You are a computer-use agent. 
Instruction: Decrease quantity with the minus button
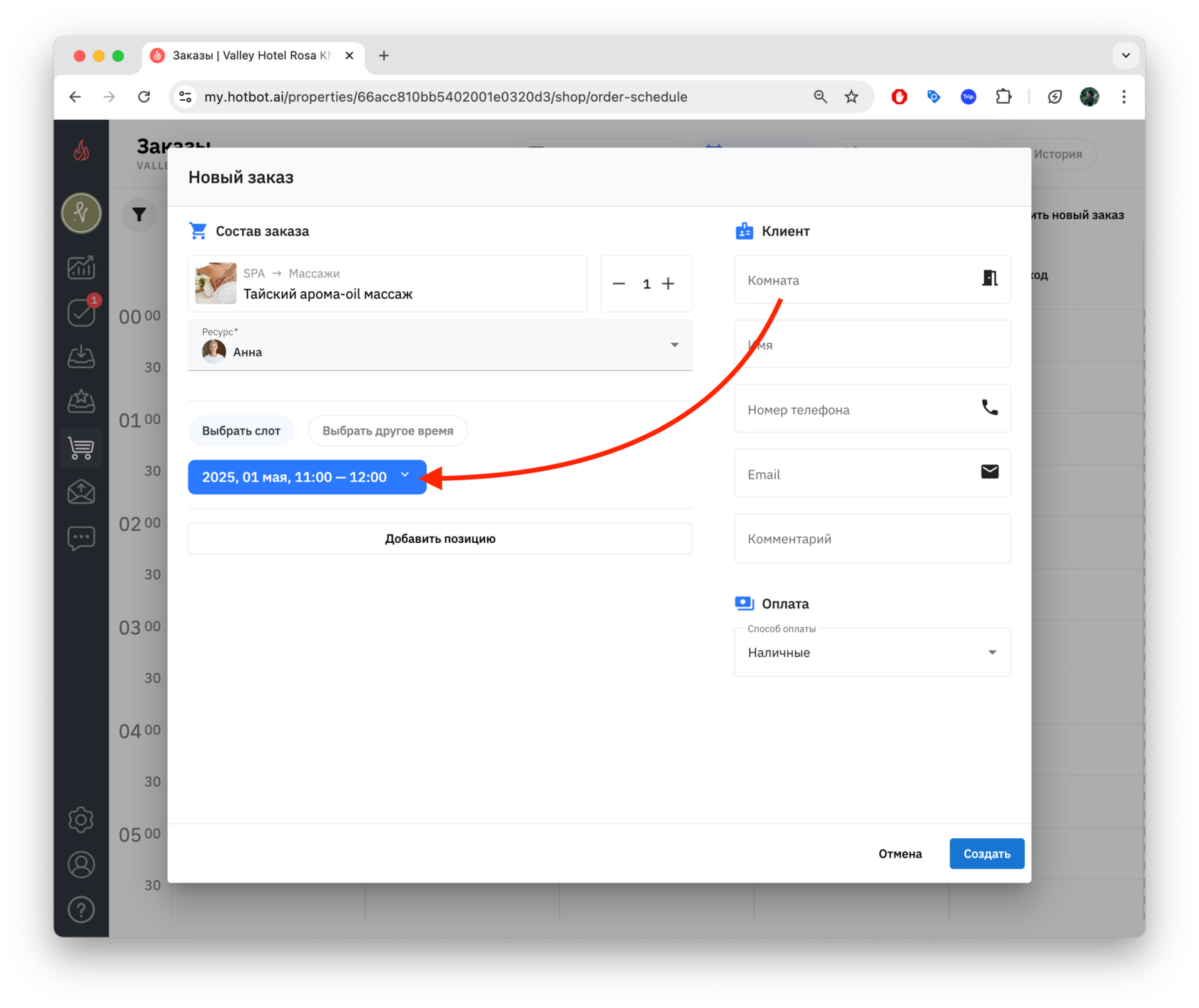pos(619,284)
